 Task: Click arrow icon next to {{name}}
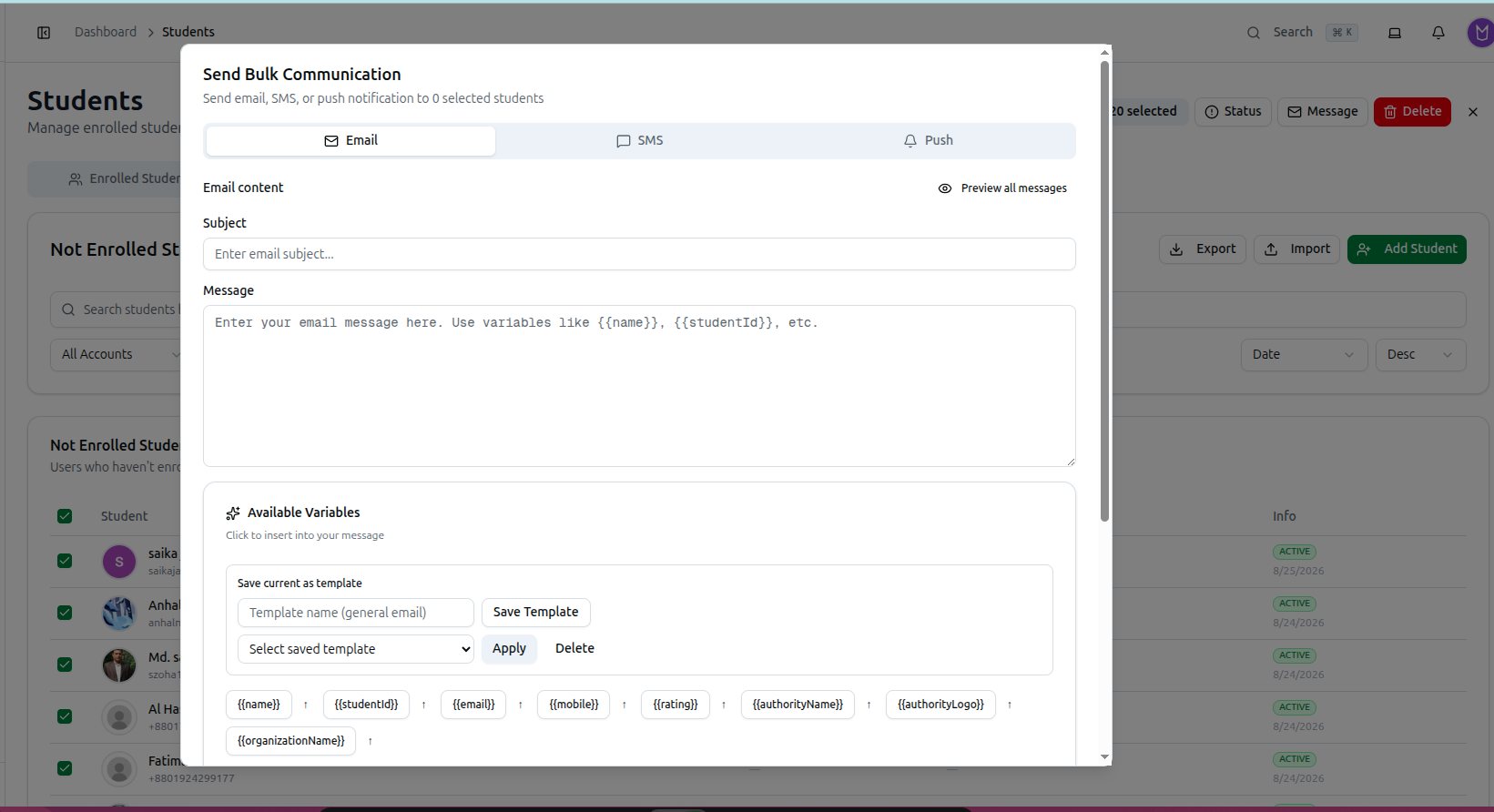pyautogui.click(x=306, y=705)
